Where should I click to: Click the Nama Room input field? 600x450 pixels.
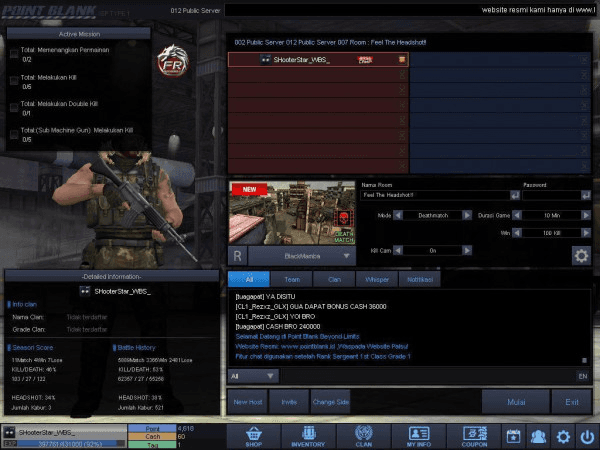coord(435,195)
